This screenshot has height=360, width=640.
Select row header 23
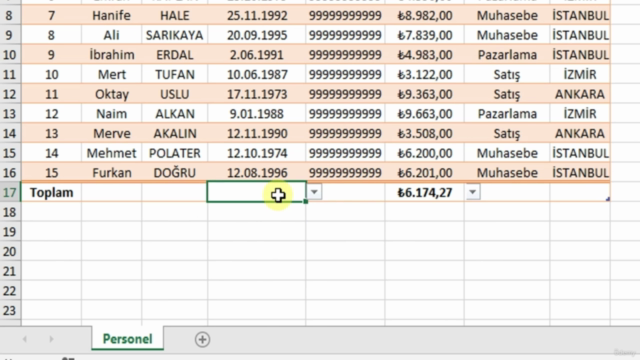pyautogui.click(x=10, y=311)
